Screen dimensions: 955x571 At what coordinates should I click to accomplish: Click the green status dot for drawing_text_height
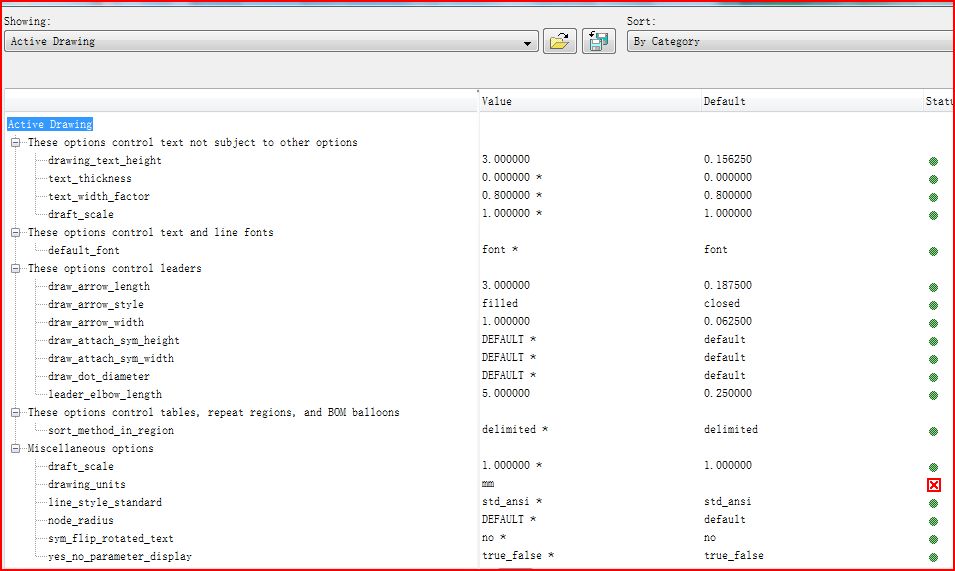[x=934, y=161]
